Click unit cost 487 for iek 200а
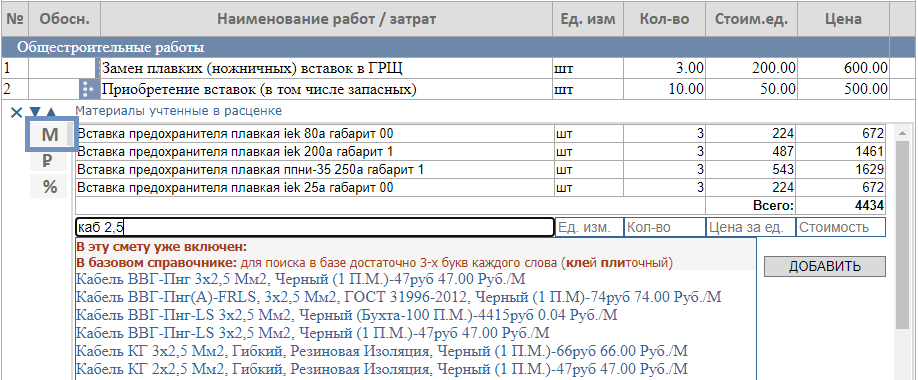The height and width of the screenshot is (380, 918). (751, 152)
